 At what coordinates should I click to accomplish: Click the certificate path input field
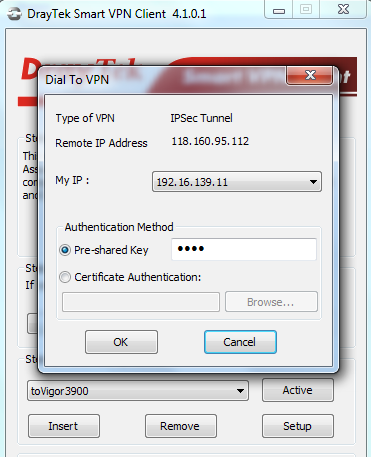(x=141, y=302)
